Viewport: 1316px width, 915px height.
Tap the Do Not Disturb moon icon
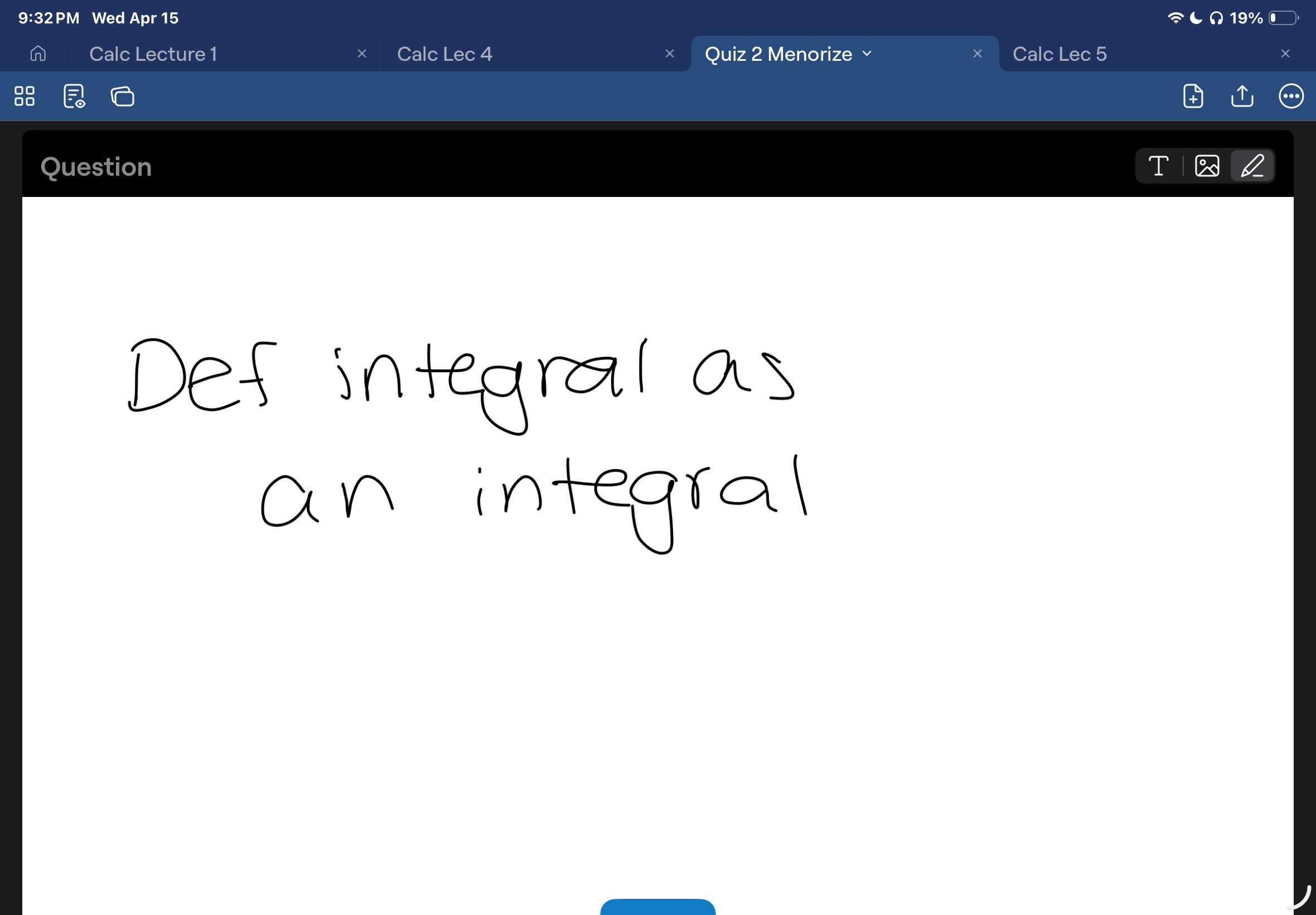coord(1196,18)
